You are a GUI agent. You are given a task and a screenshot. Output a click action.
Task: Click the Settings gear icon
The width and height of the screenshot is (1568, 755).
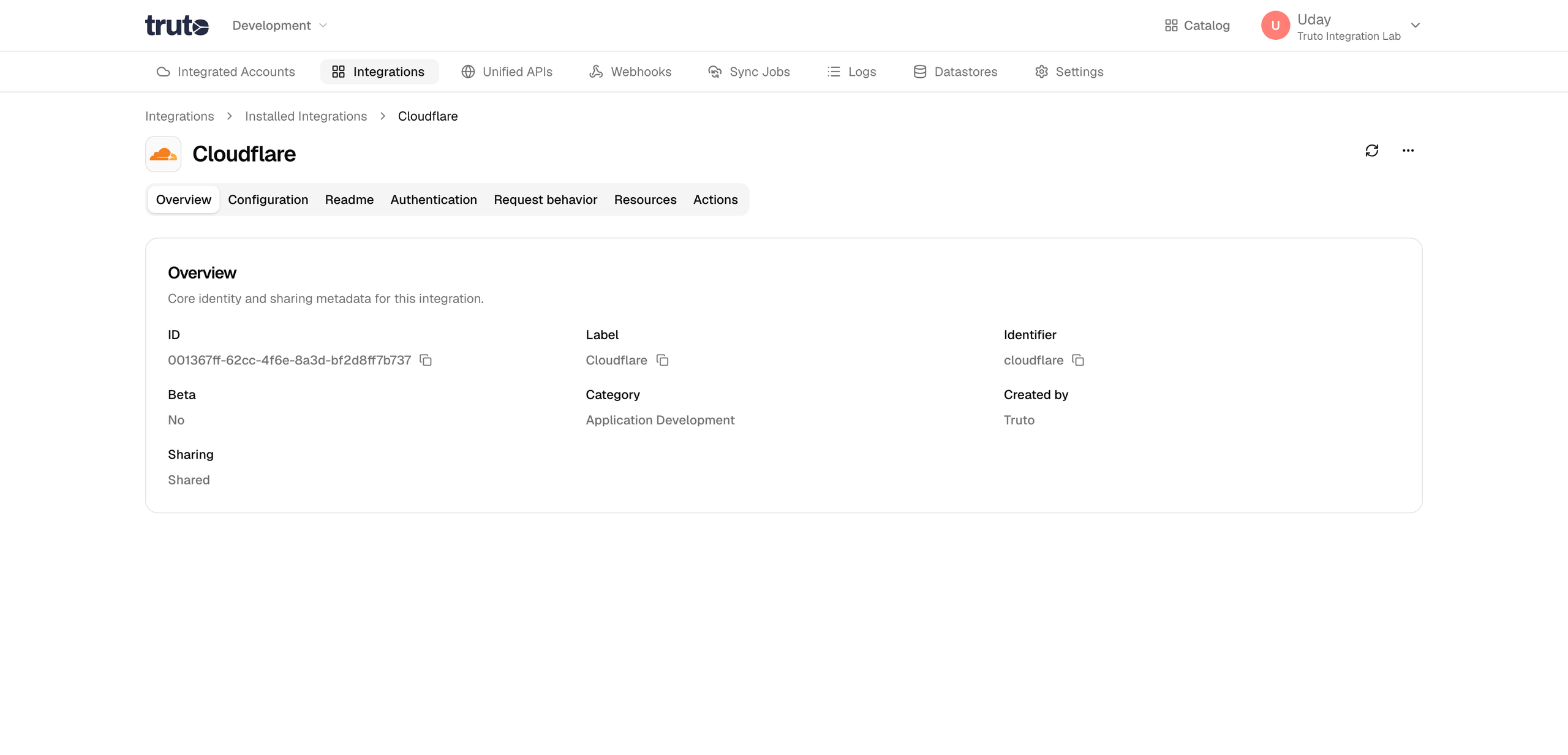coord(1041,72)
